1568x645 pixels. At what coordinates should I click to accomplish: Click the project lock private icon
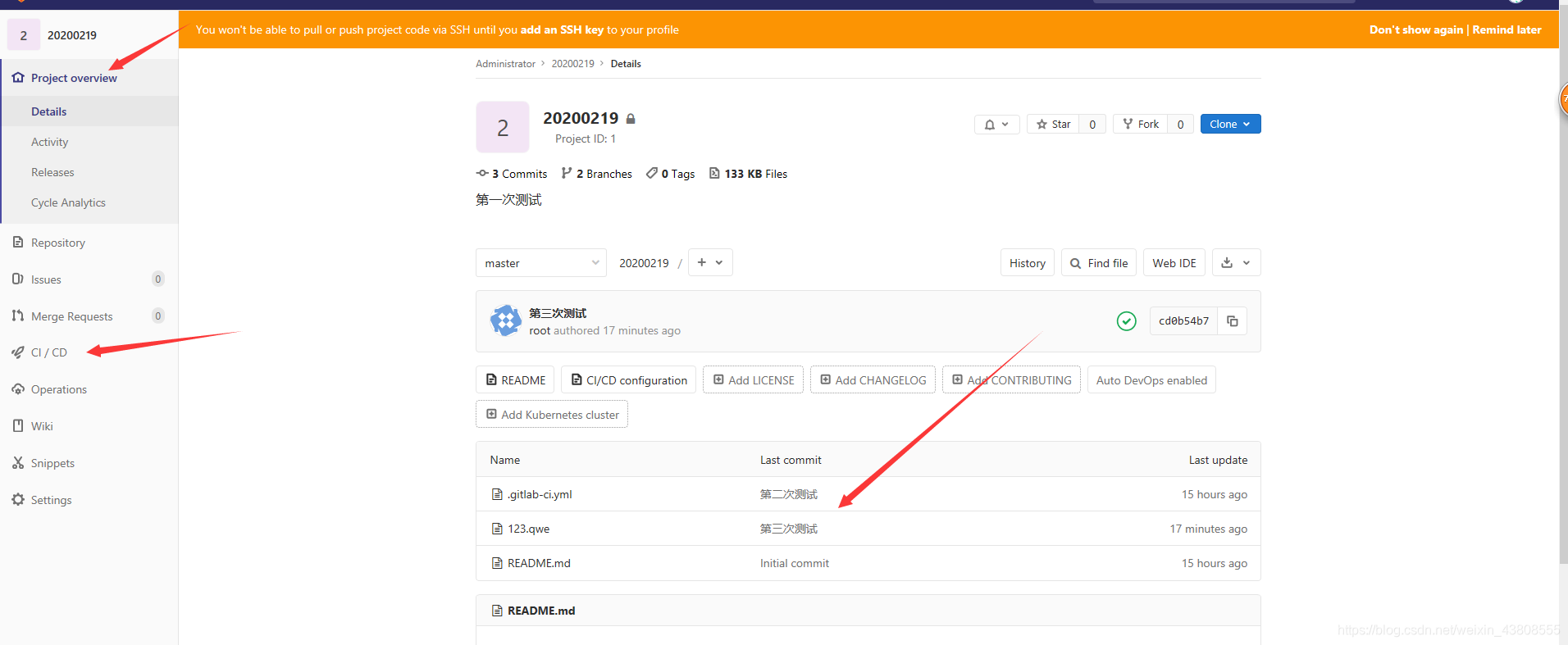[631, 119]
